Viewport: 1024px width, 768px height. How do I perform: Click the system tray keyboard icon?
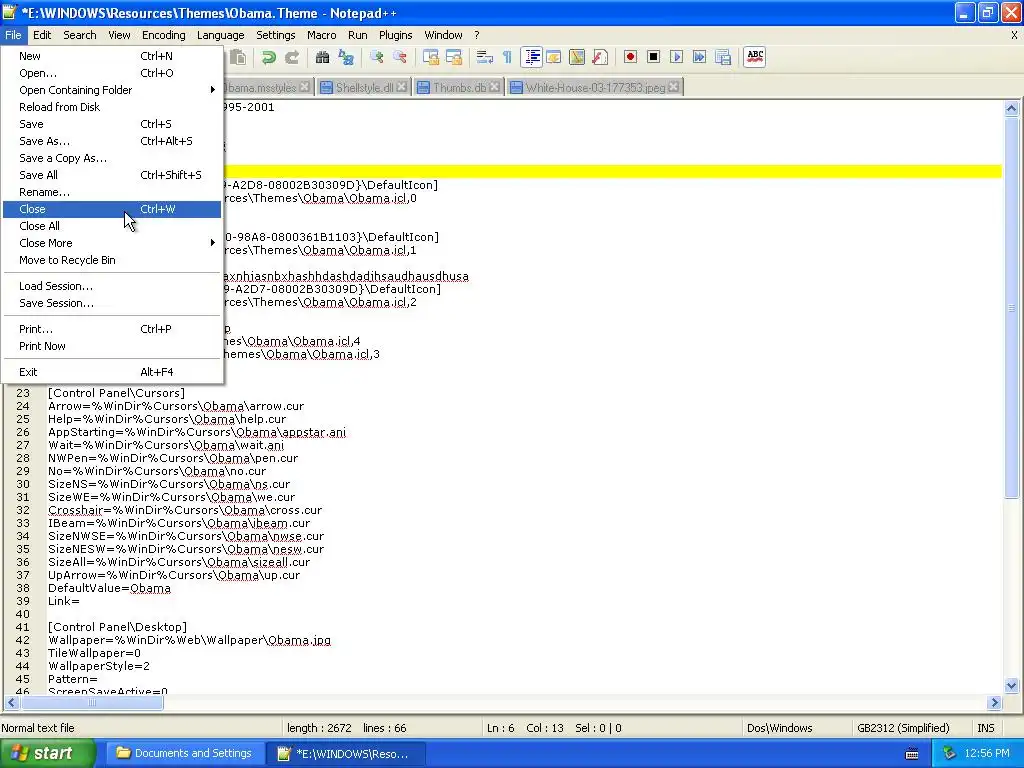(912, 754)
